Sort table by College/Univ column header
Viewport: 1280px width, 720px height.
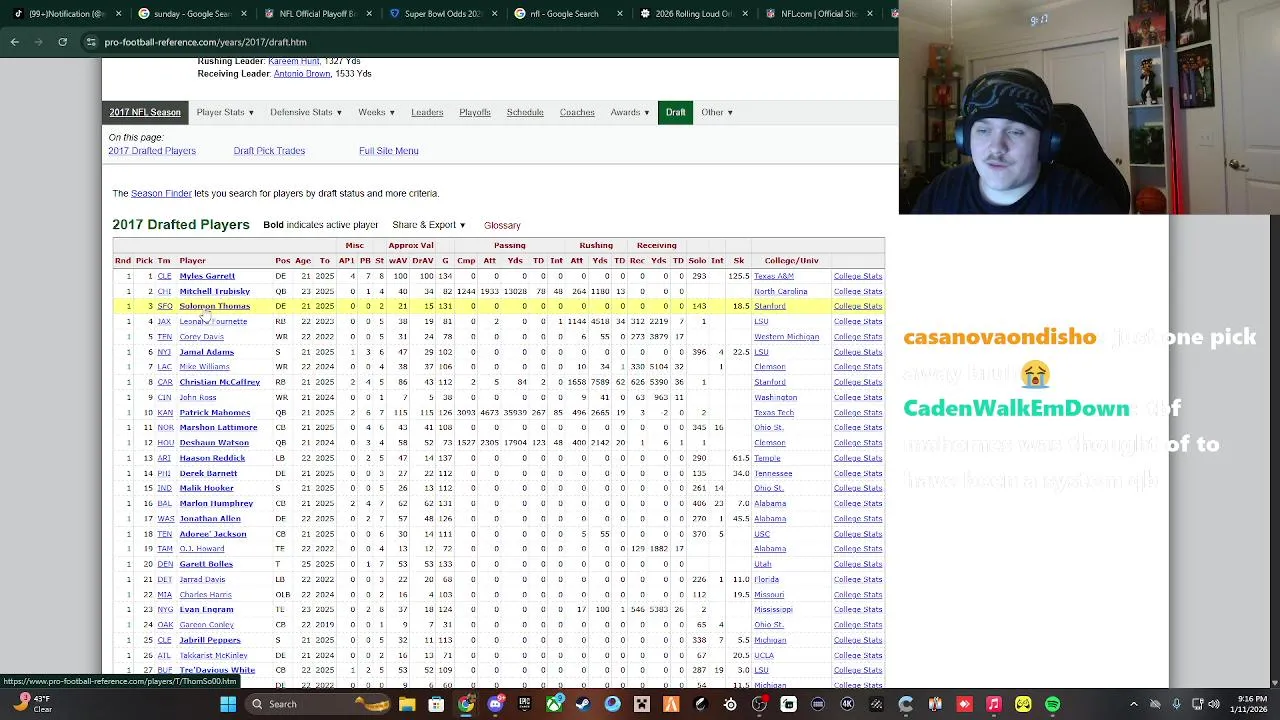point(792,260)
